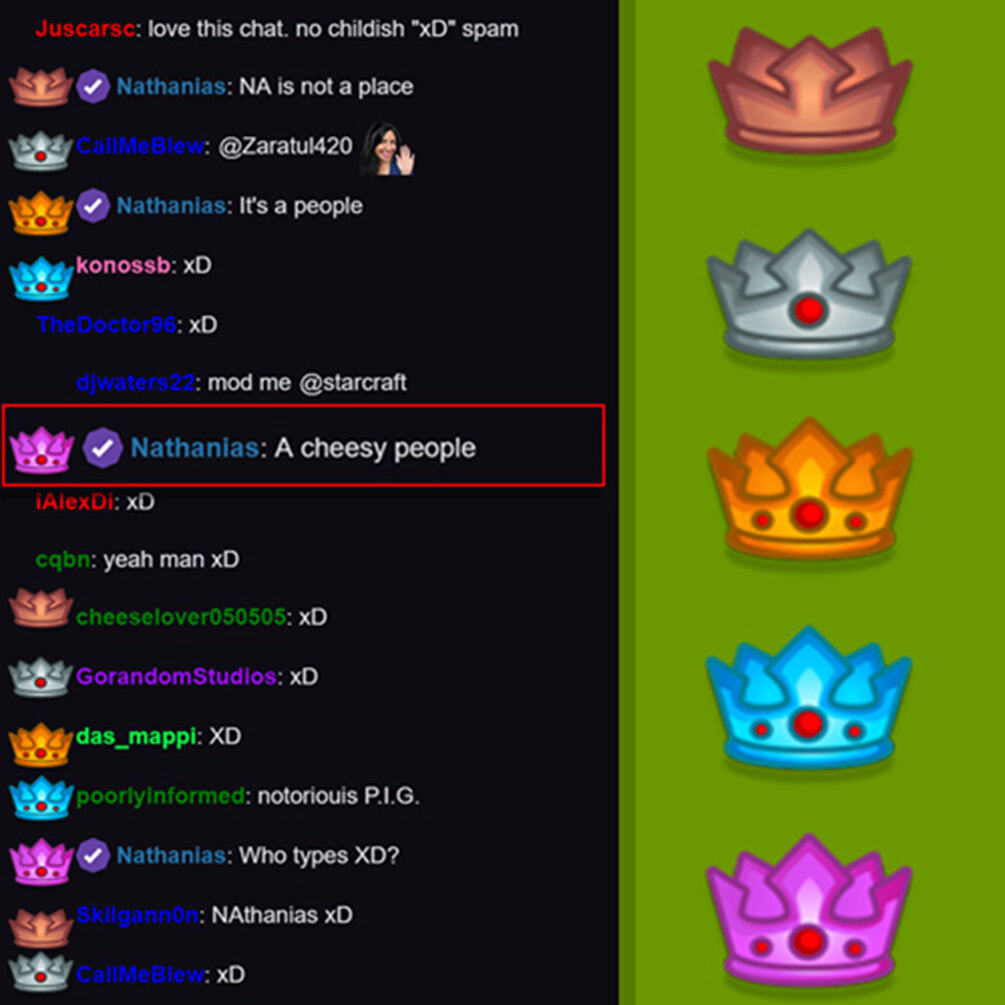The width and height of the screenshot is (1005, 1005).
Task: Click poorlyinformed username
Action: tap(160, 796)
